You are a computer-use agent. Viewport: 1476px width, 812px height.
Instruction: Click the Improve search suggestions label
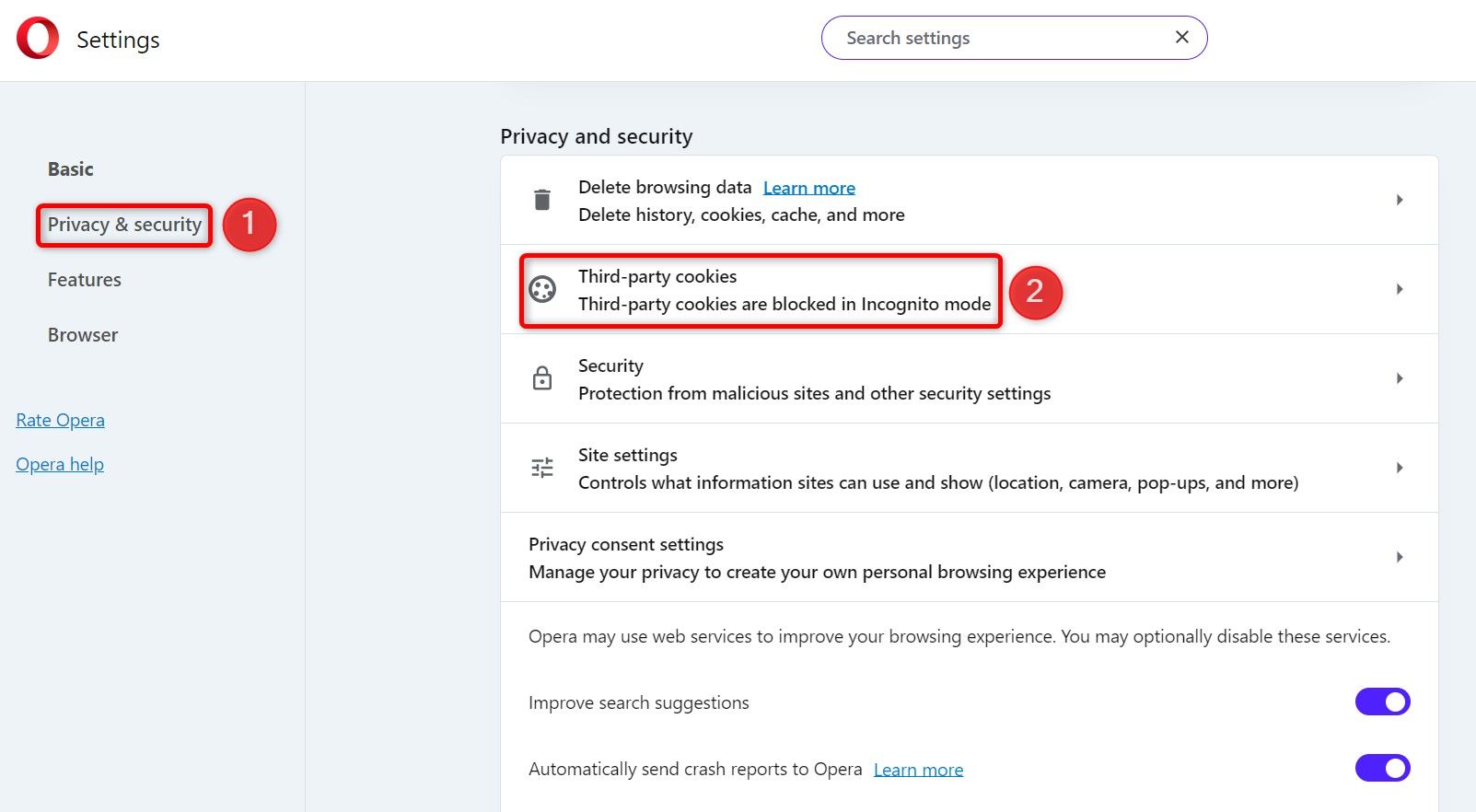point(639,702)
